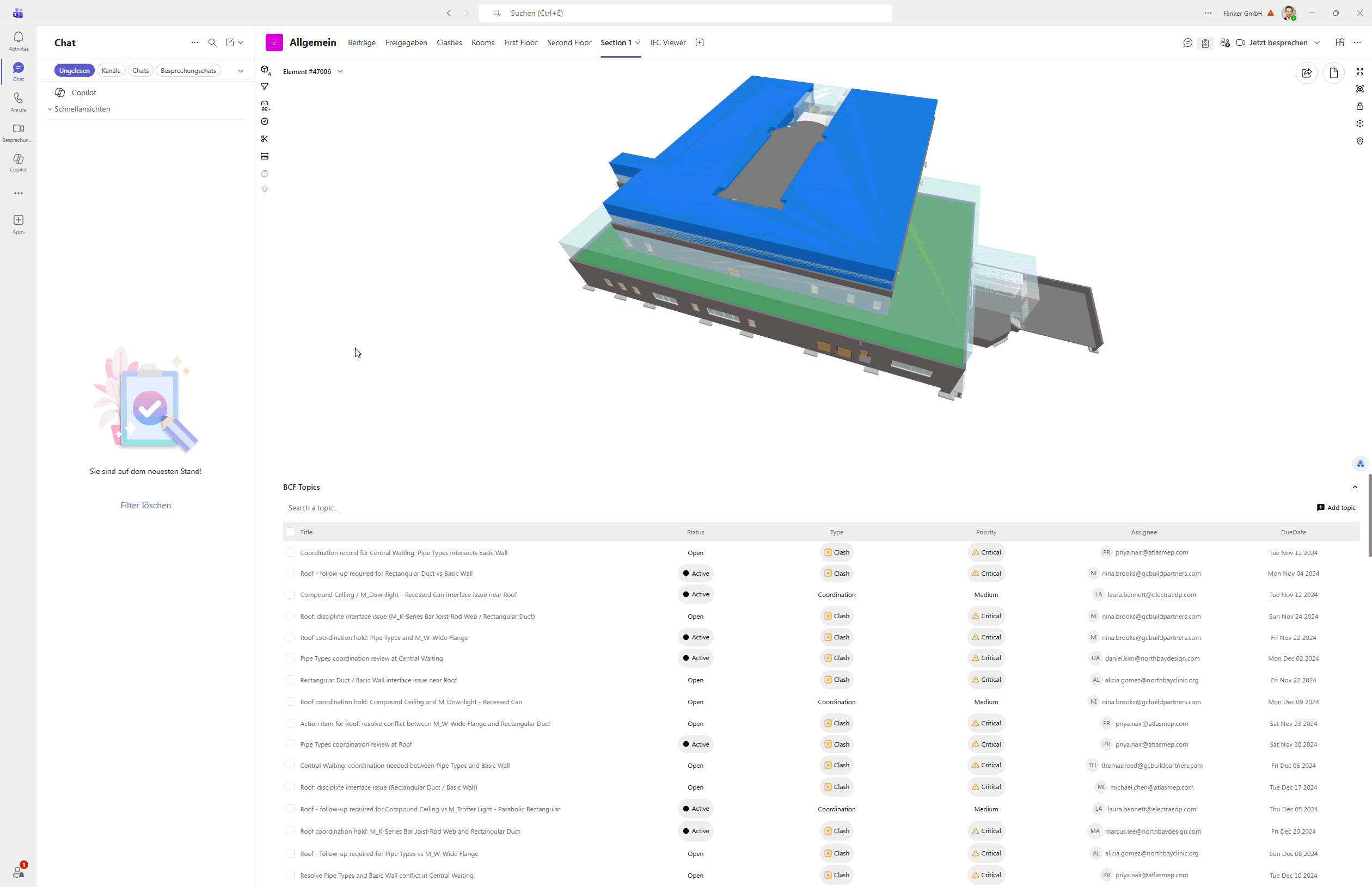Expand the Element #47006 dropdown

[340, 71]
